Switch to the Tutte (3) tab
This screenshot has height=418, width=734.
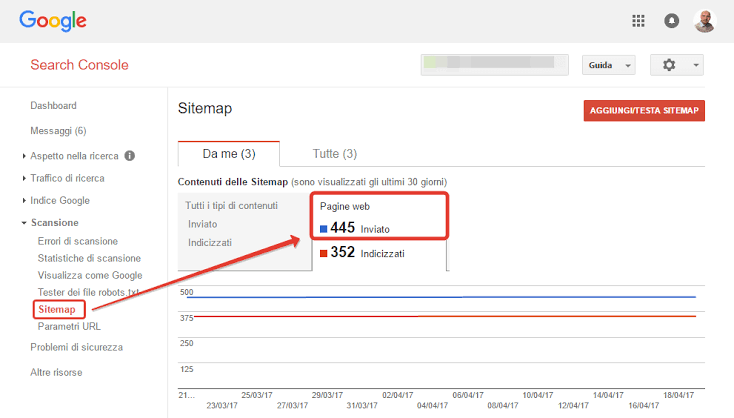click(x=335, y=154)
